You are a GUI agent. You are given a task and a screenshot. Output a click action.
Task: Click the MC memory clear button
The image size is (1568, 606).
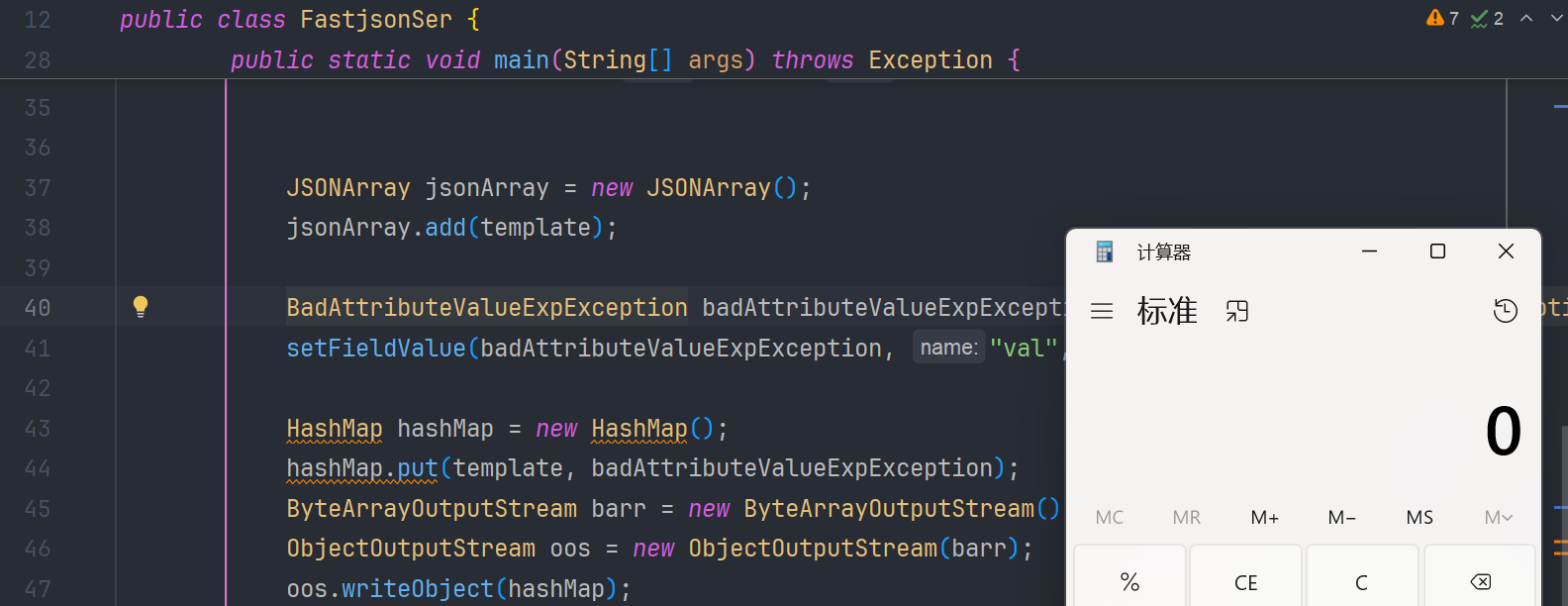point(1110,517)
